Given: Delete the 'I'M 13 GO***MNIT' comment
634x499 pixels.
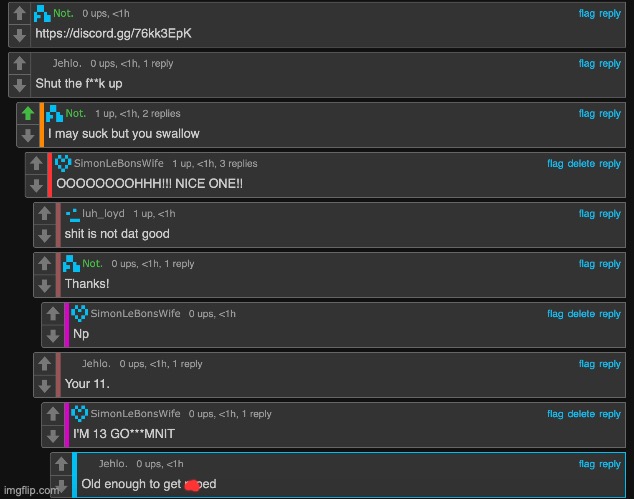Looking at the screenshot, I should coord(581,414).
